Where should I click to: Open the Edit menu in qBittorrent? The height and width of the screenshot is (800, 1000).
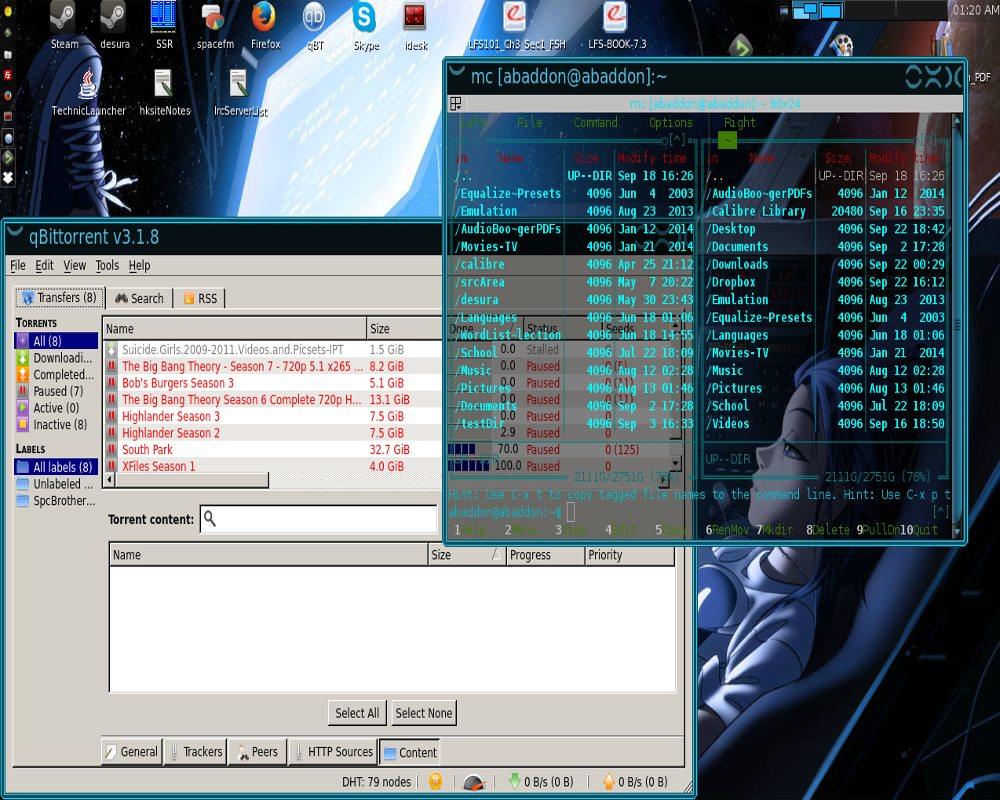coord(44,265)
